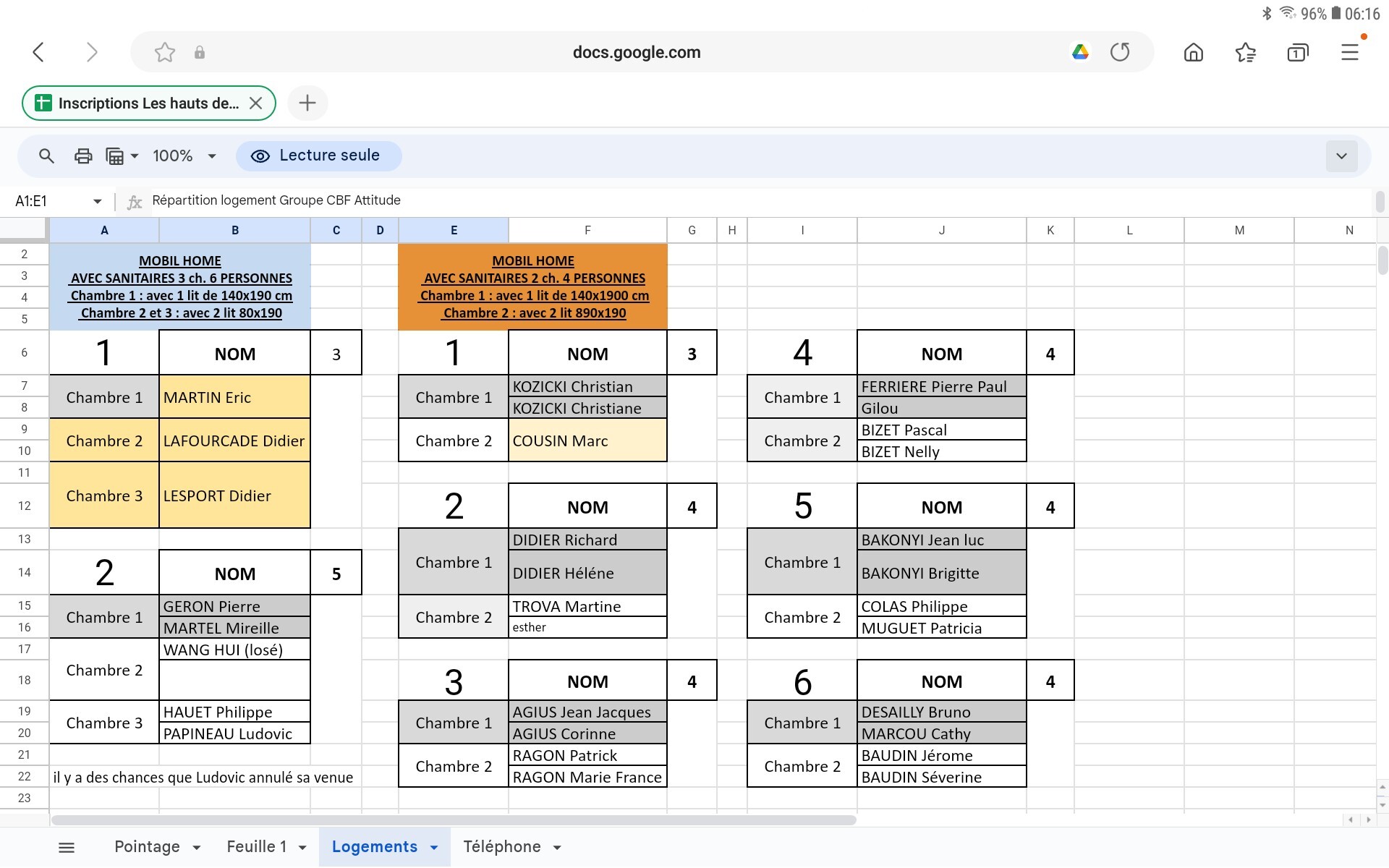The height and width of the screenshot is (868, 1389).
Task: Switch to the Feuille 1 sheet tab
Action: 256,846
